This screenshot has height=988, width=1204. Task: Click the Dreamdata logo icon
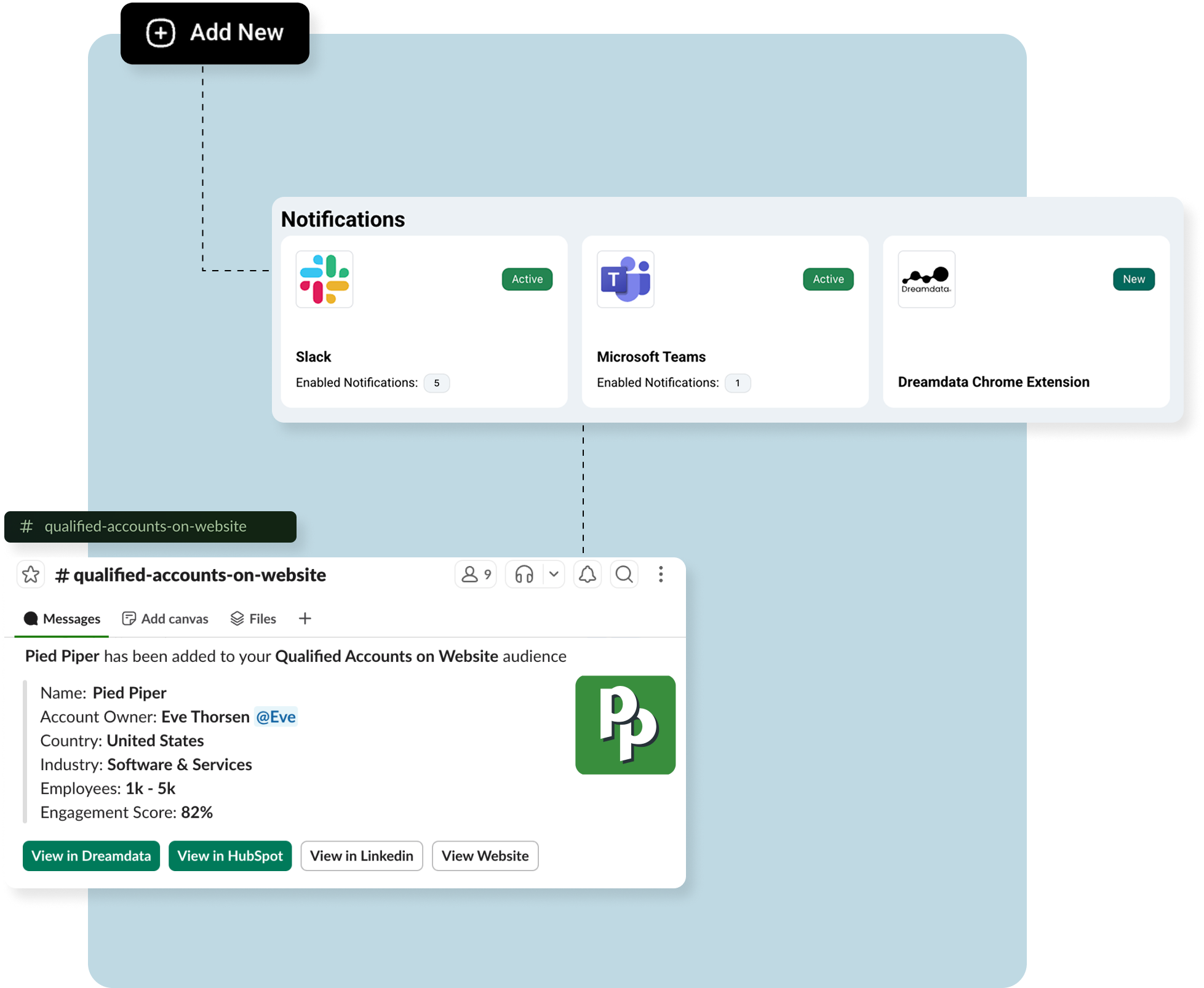(926, 279)
